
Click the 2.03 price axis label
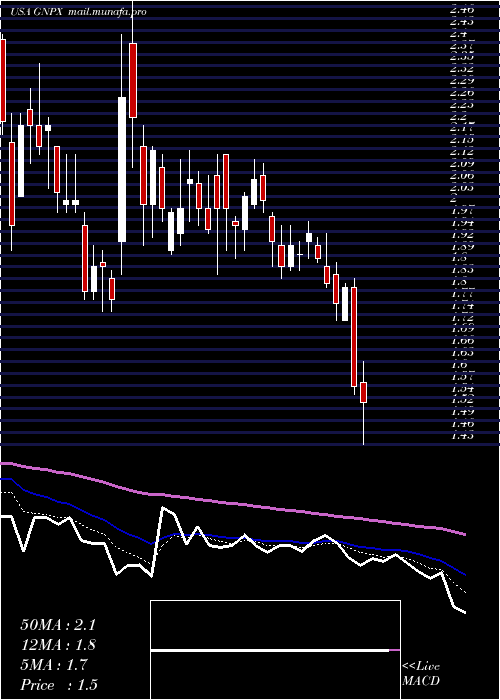click(462, 188)
